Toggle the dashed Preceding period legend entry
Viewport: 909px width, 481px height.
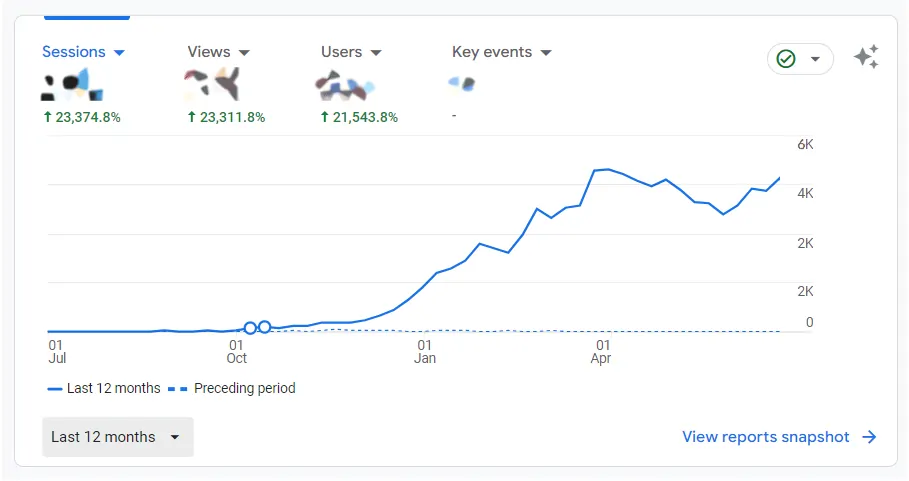click(231, 388)
